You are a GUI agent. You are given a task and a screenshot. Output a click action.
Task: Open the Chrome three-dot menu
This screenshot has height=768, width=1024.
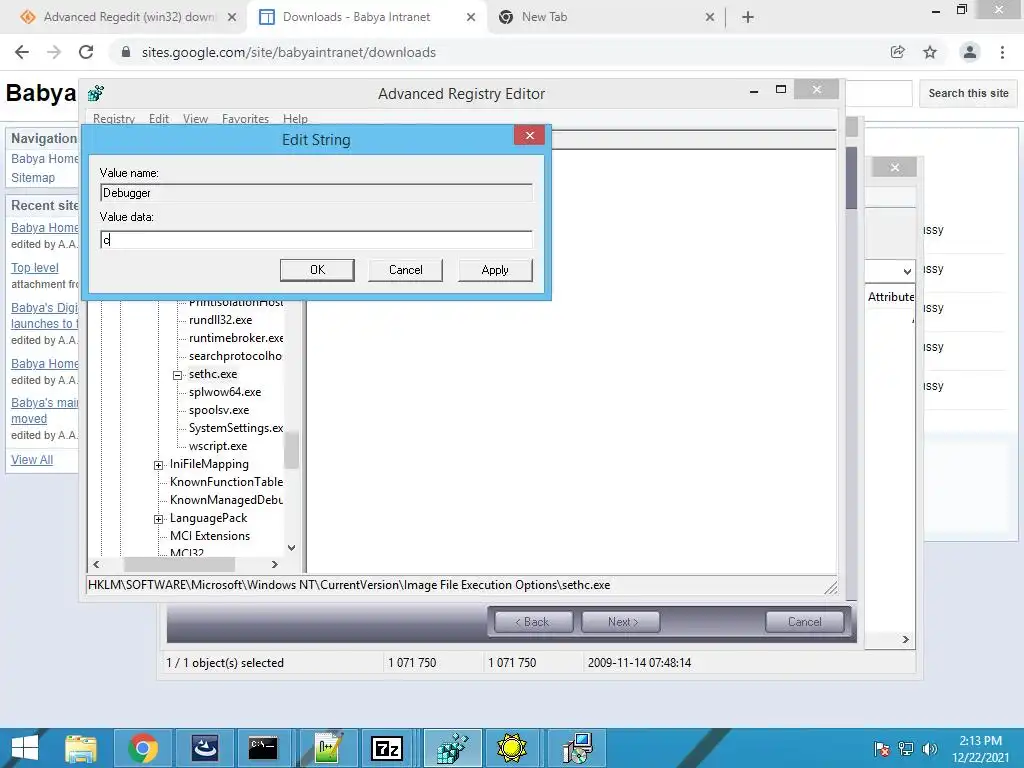pos(1002,52)
